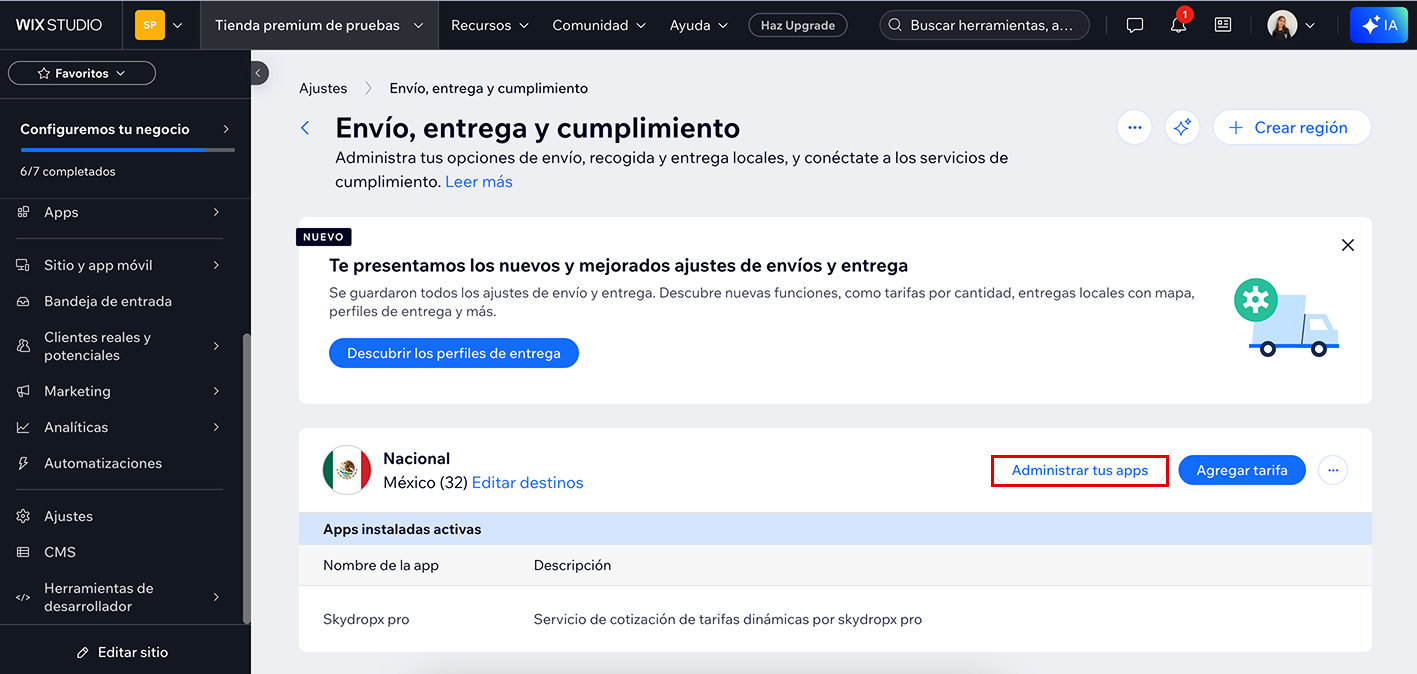The image size is (1417, 674).
Task: Focus the Buscar herramientas search field
Action: click(x=984, y=25)
